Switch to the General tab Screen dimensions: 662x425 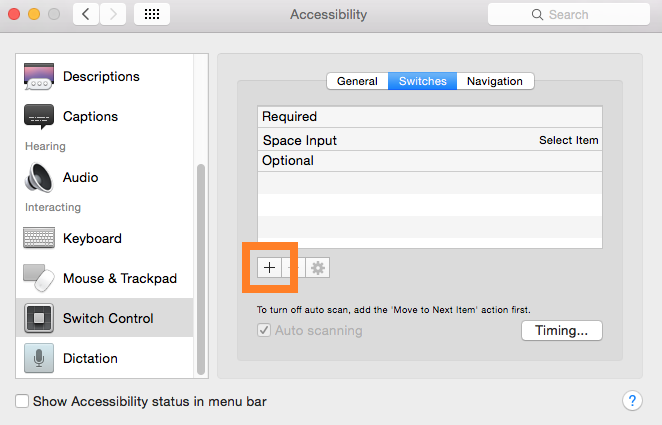pos(357,81)
